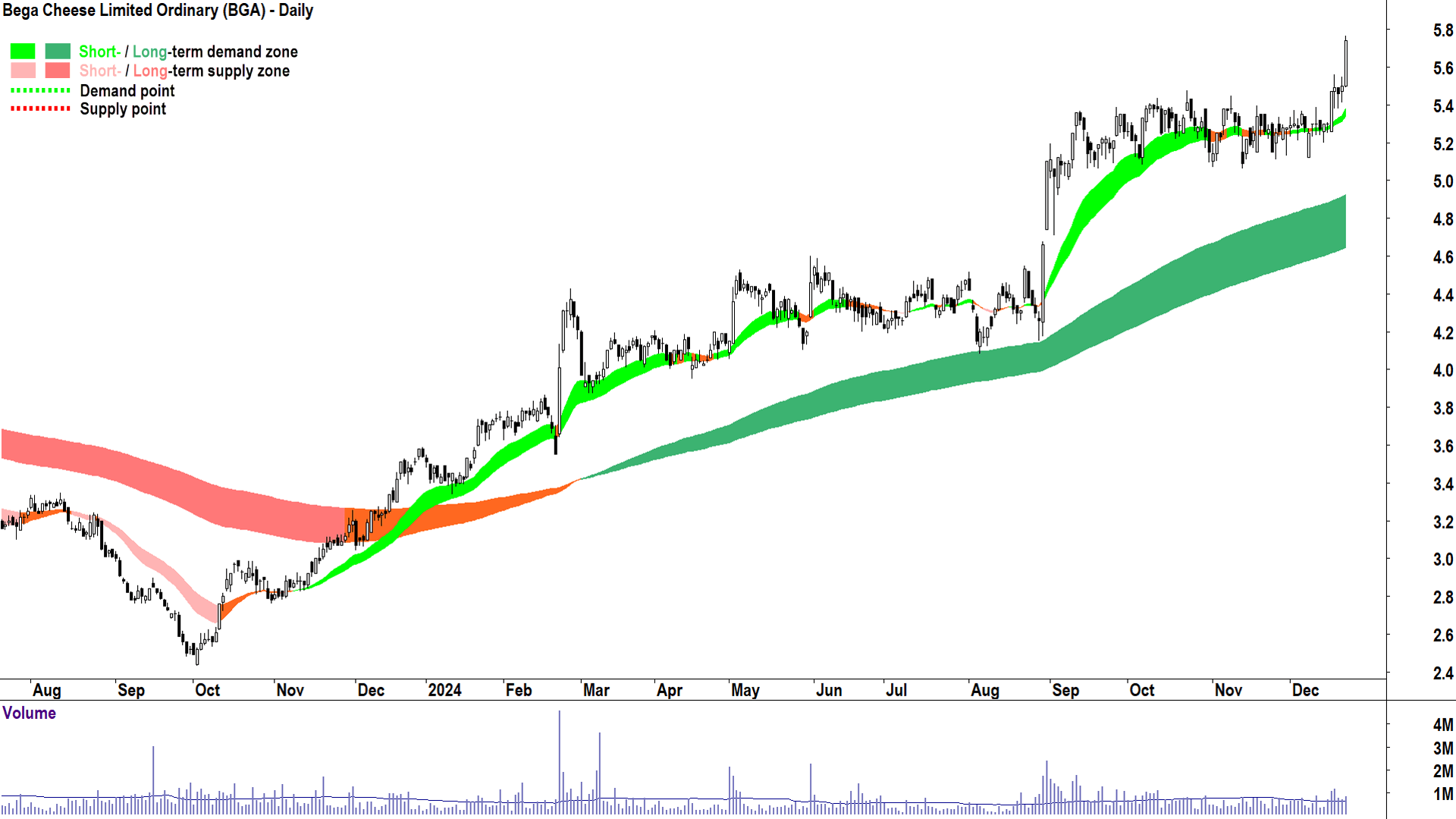Click the 4.8 price axis label

[x=1443, y=219]
